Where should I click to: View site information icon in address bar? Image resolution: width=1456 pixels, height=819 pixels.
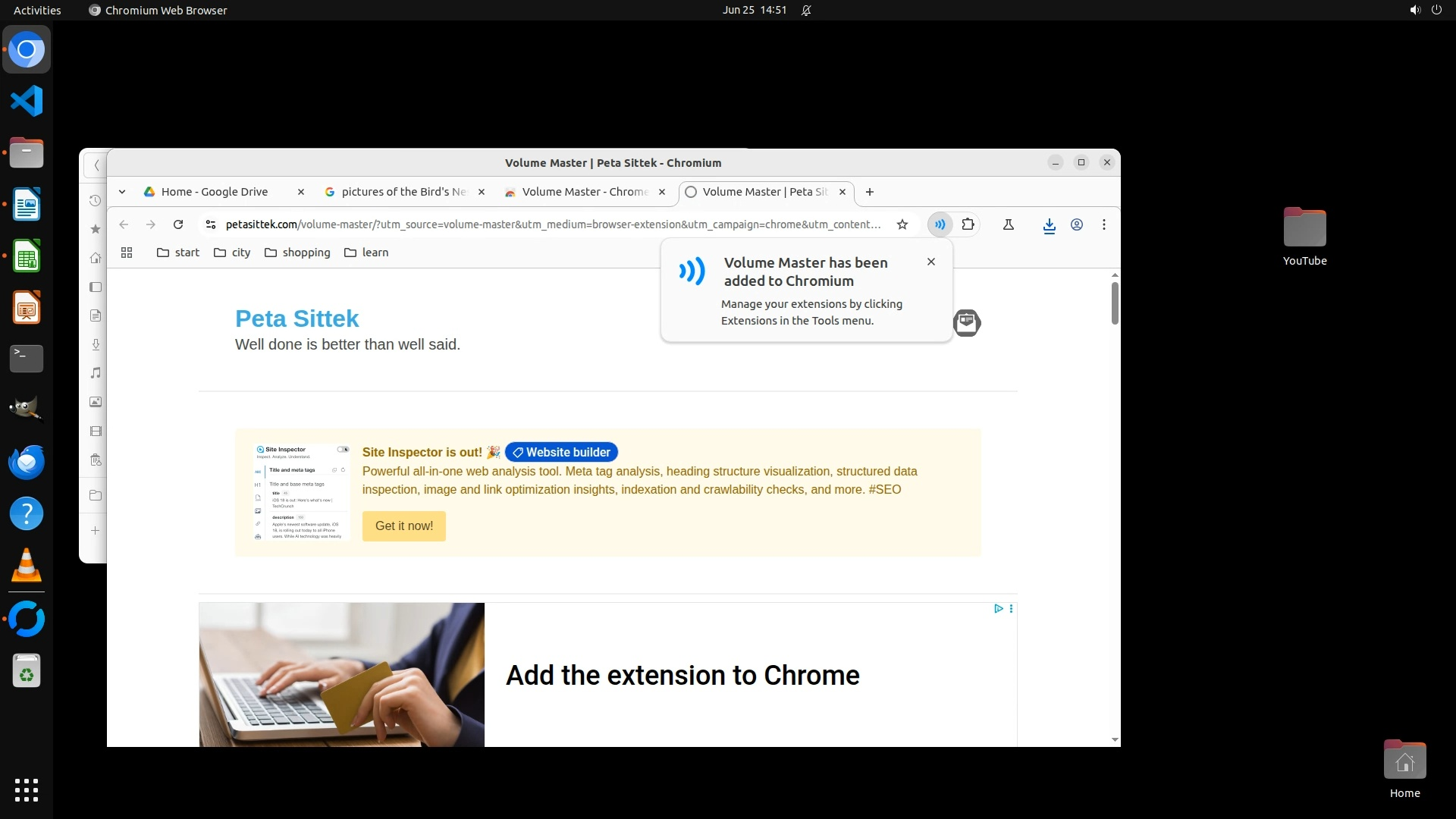211,224
